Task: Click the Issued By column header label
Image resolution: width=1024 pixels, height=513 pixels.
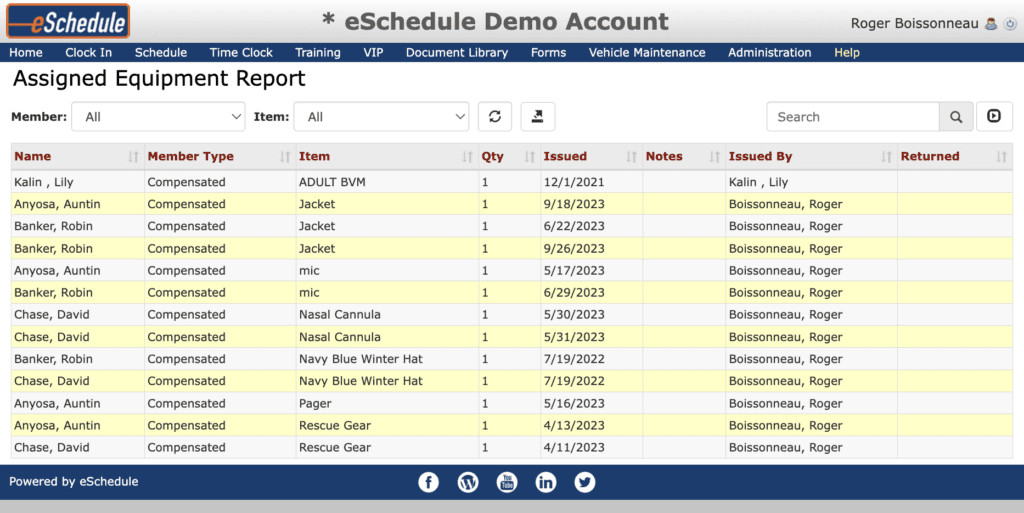Action: point(760,156)
